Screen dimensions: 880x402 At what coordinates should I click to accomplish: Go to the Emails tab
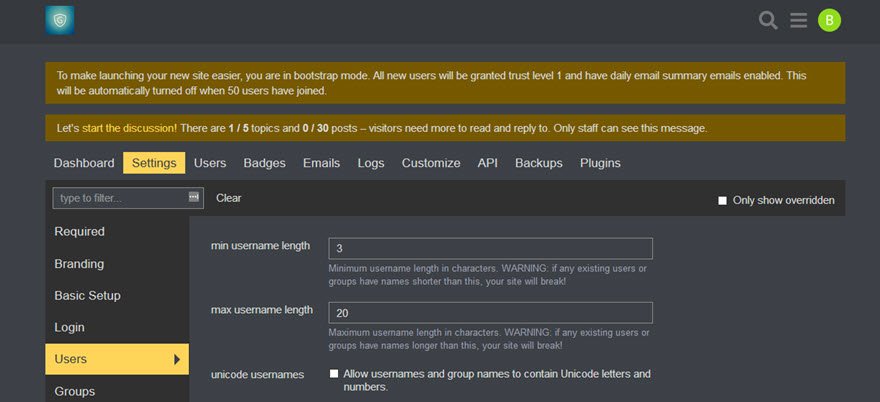pos(322,163)
